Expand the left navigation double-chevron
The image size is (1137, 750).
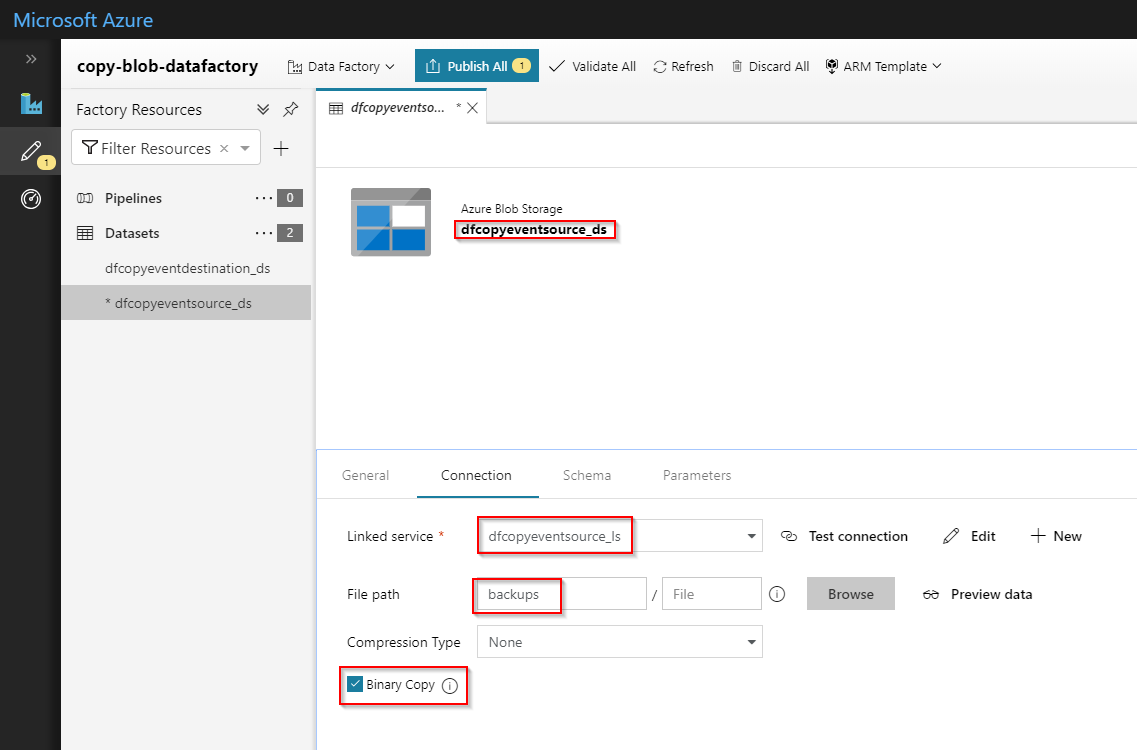30,59
